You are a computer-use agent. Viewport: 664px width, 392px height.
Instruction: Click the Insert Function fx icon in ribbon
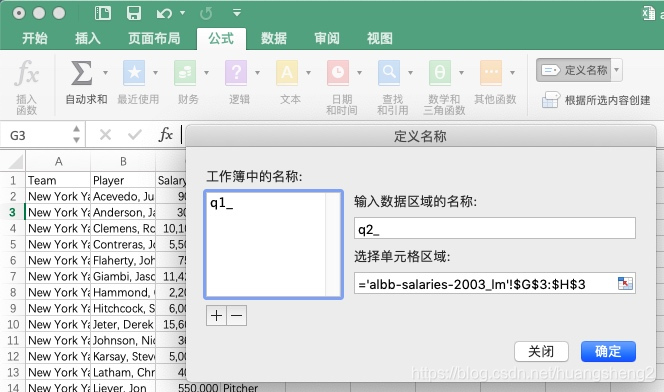pyautogui.click(x=26, y=73)
